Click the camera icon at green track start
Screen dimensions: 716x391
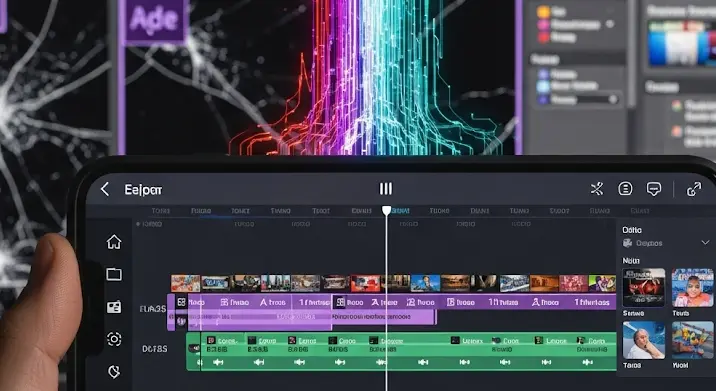tap(194, 349)
